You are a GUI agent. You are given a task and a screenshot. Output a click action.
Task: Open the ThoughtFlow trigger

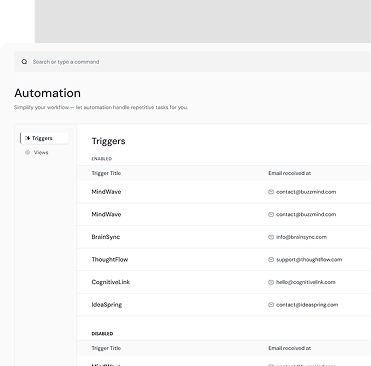(x=224, y=259)
